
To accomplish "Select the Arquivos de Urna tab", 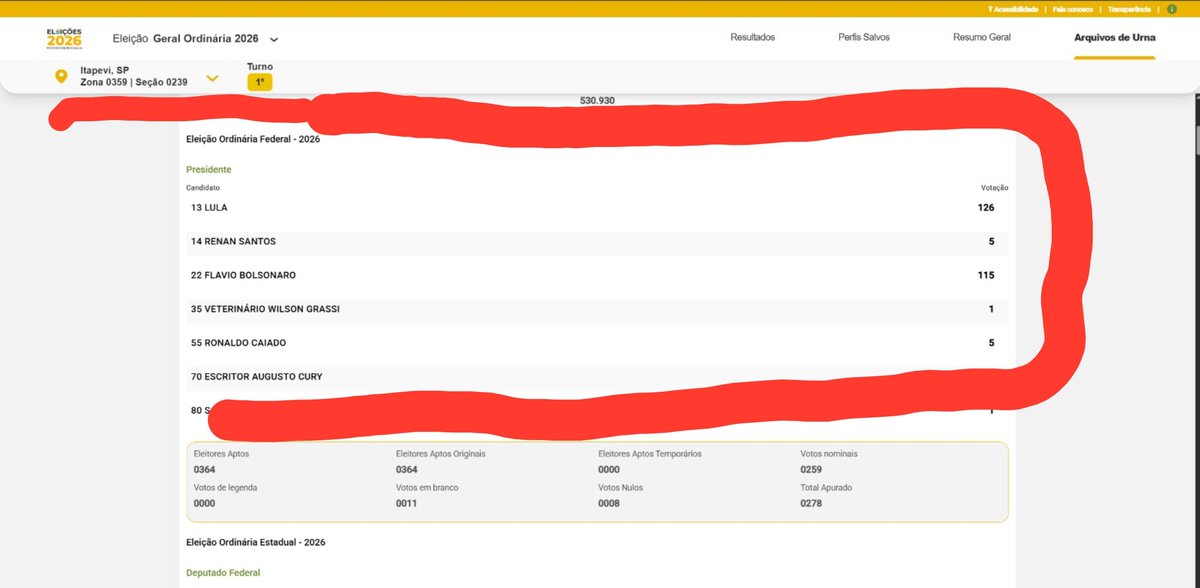I will pos(1114,38).
